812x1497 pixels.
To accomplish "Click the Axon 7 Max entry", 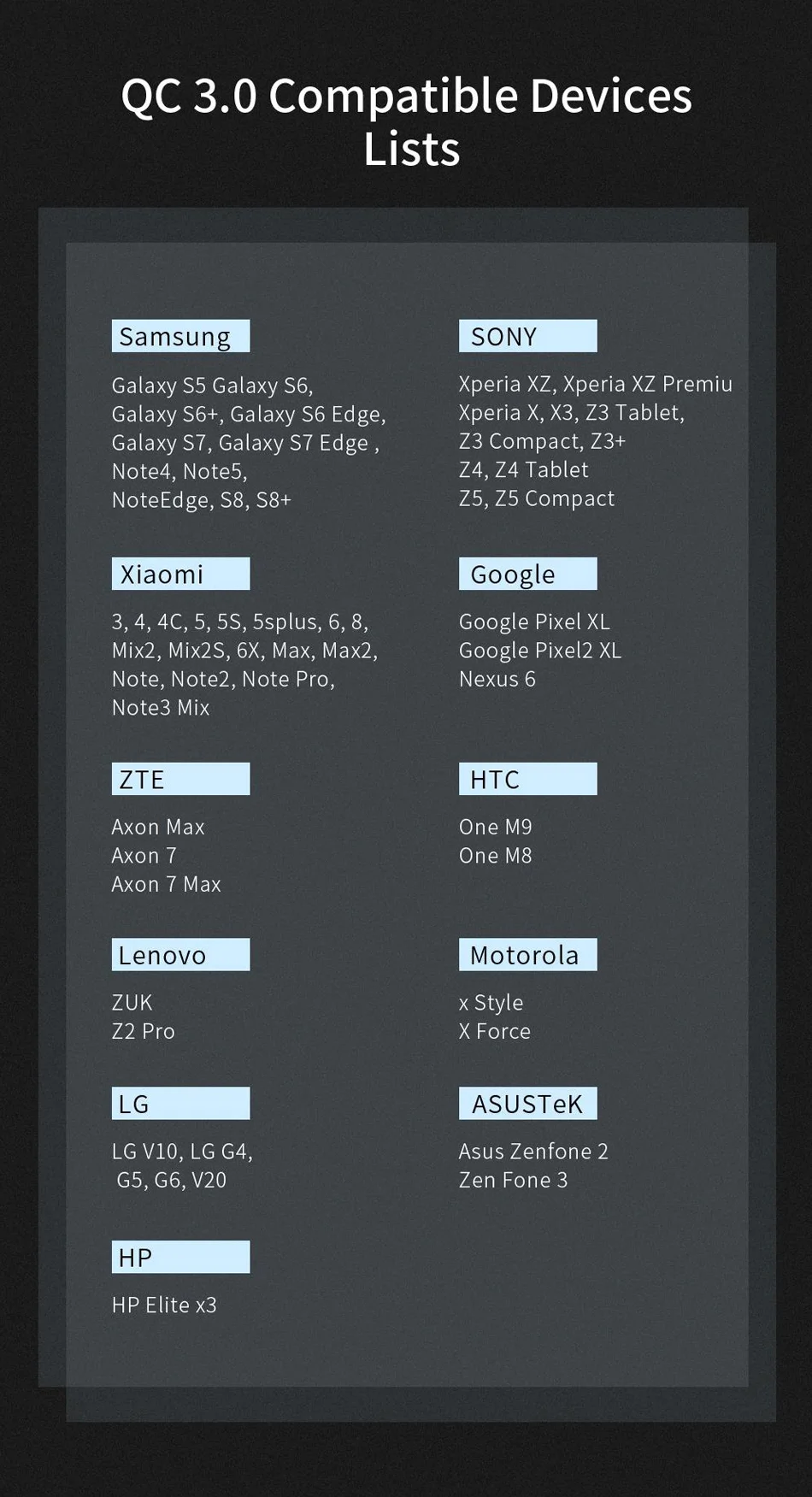I will pyautogui.click(x=166, y=884).
